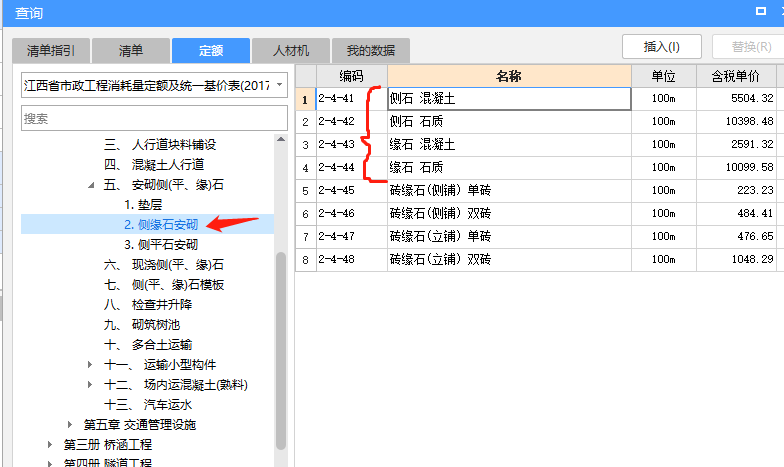This screenshot has width=784, height=467.
Task: Click the 含税单价 column header
Action: point(736,76)
